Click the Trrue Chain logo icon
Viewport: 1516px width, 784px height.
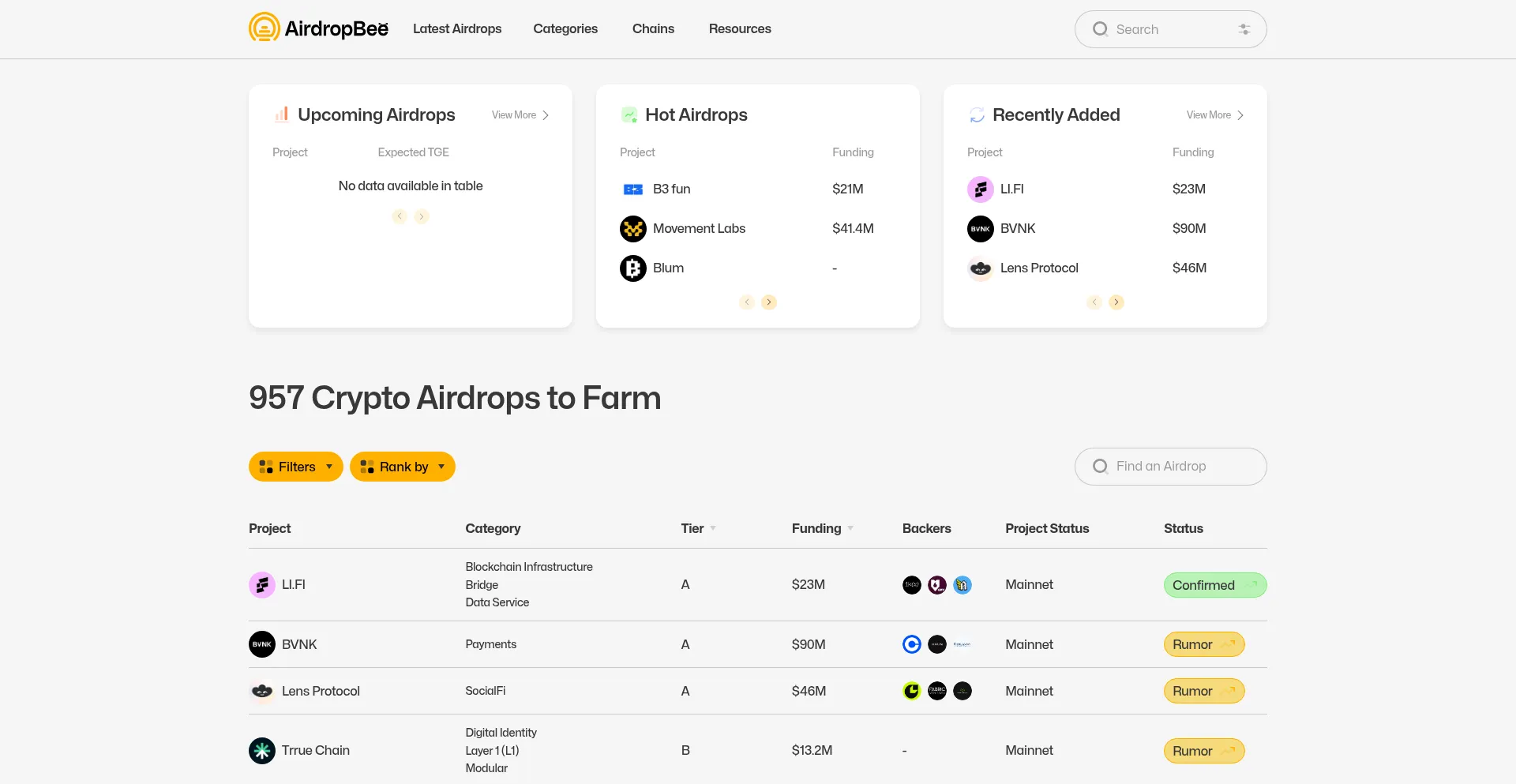point(262,751)
